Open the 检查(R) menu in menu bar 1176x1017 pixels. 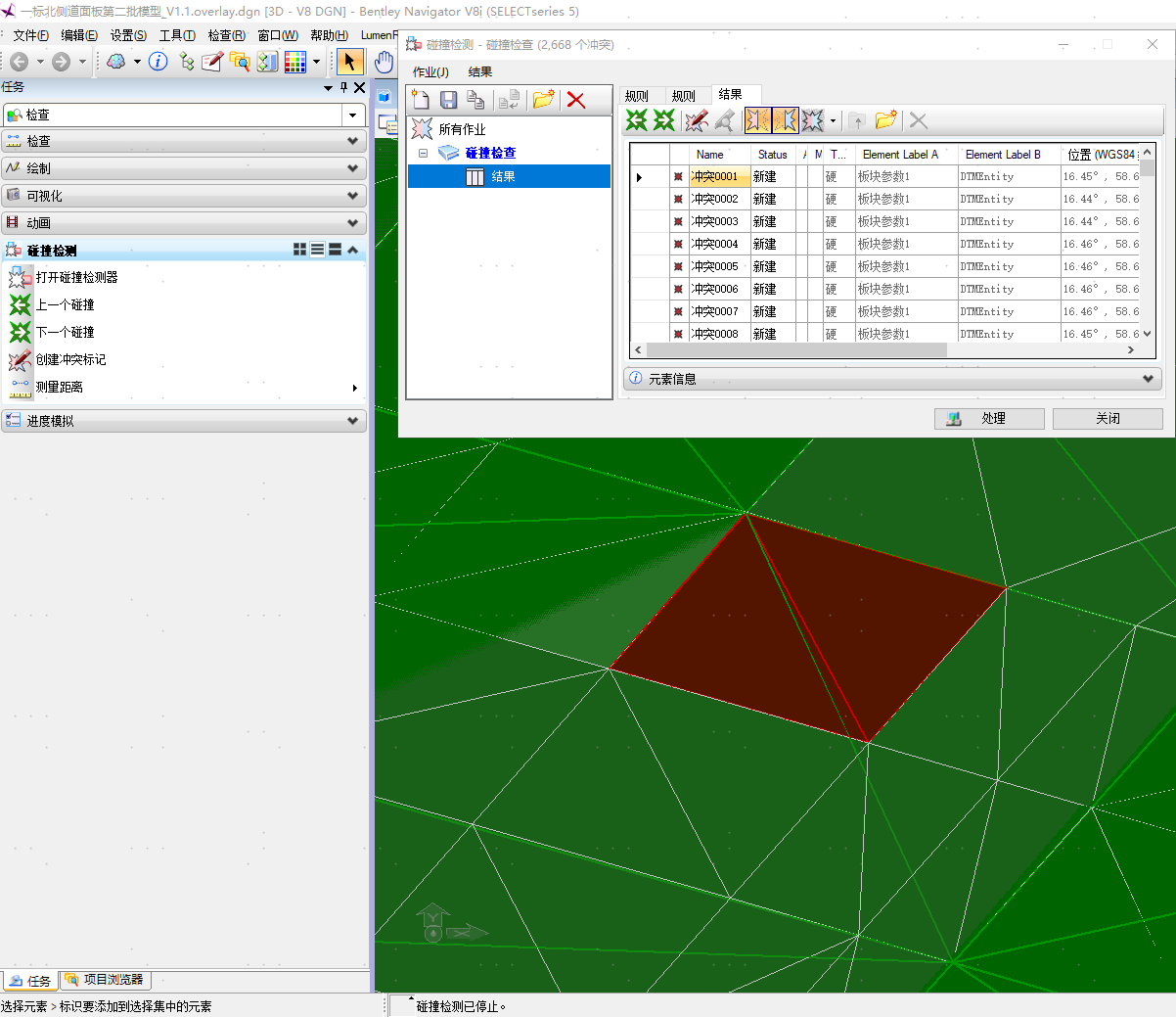pyautogui.click(x=226, y=35)
